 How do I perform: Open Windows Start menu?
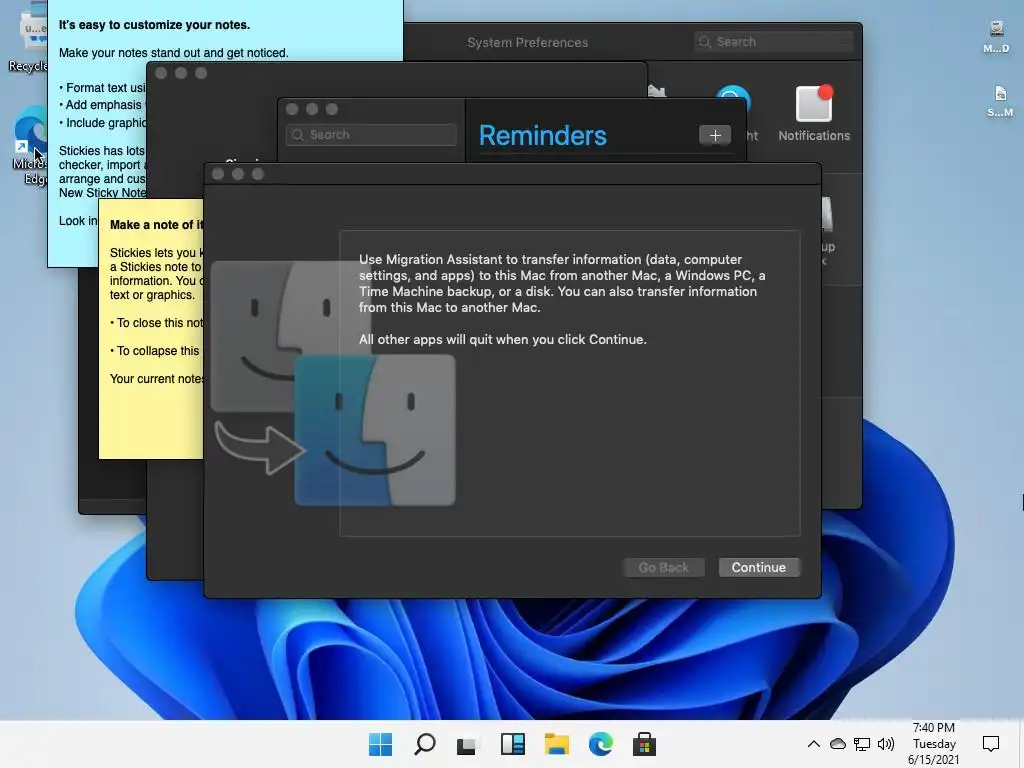pyautogui.click(x=380, y=744)
